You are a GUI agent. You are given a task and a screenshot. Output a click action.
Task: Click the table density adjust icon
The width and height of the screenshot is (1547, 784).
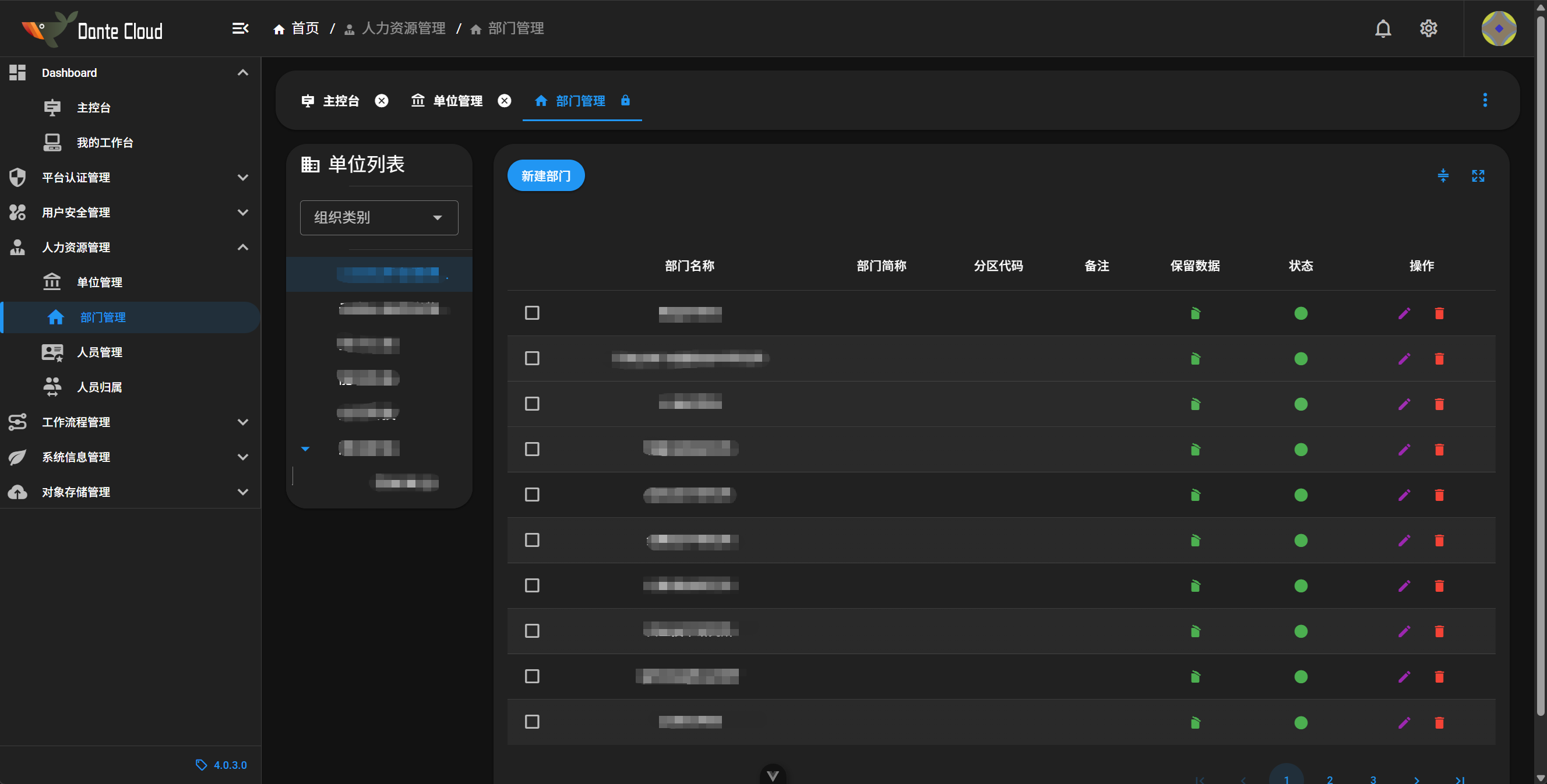tap(1443, 175)
